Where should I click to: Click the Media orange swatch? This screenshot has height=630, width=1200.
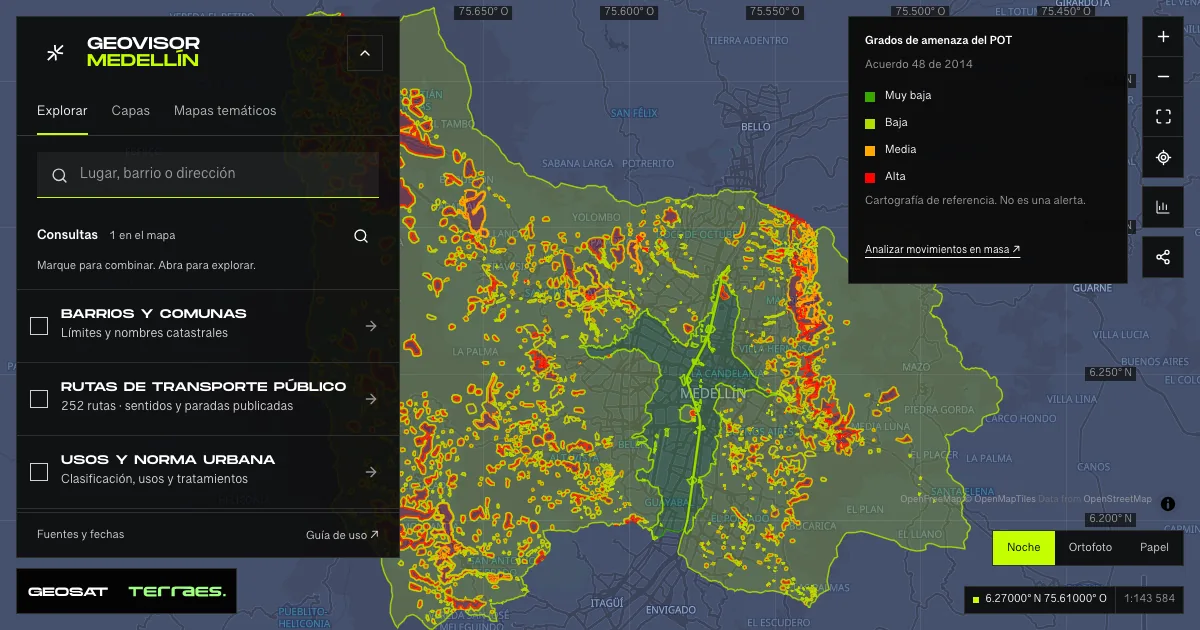pyautogui.click(x=870, y=150)
